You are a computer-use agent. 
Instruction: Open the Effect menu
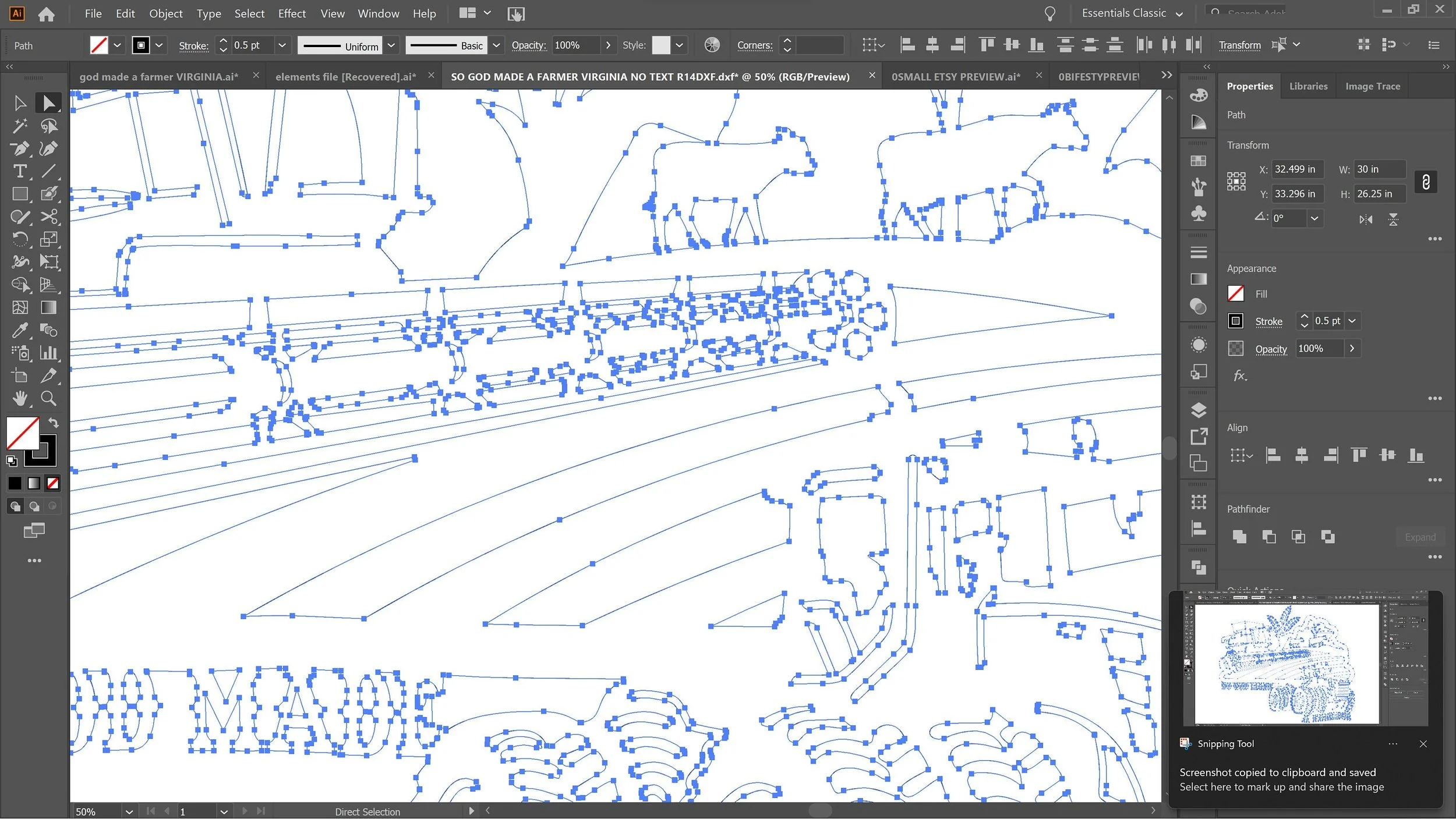pyautogui.click(x=291, y=13)
